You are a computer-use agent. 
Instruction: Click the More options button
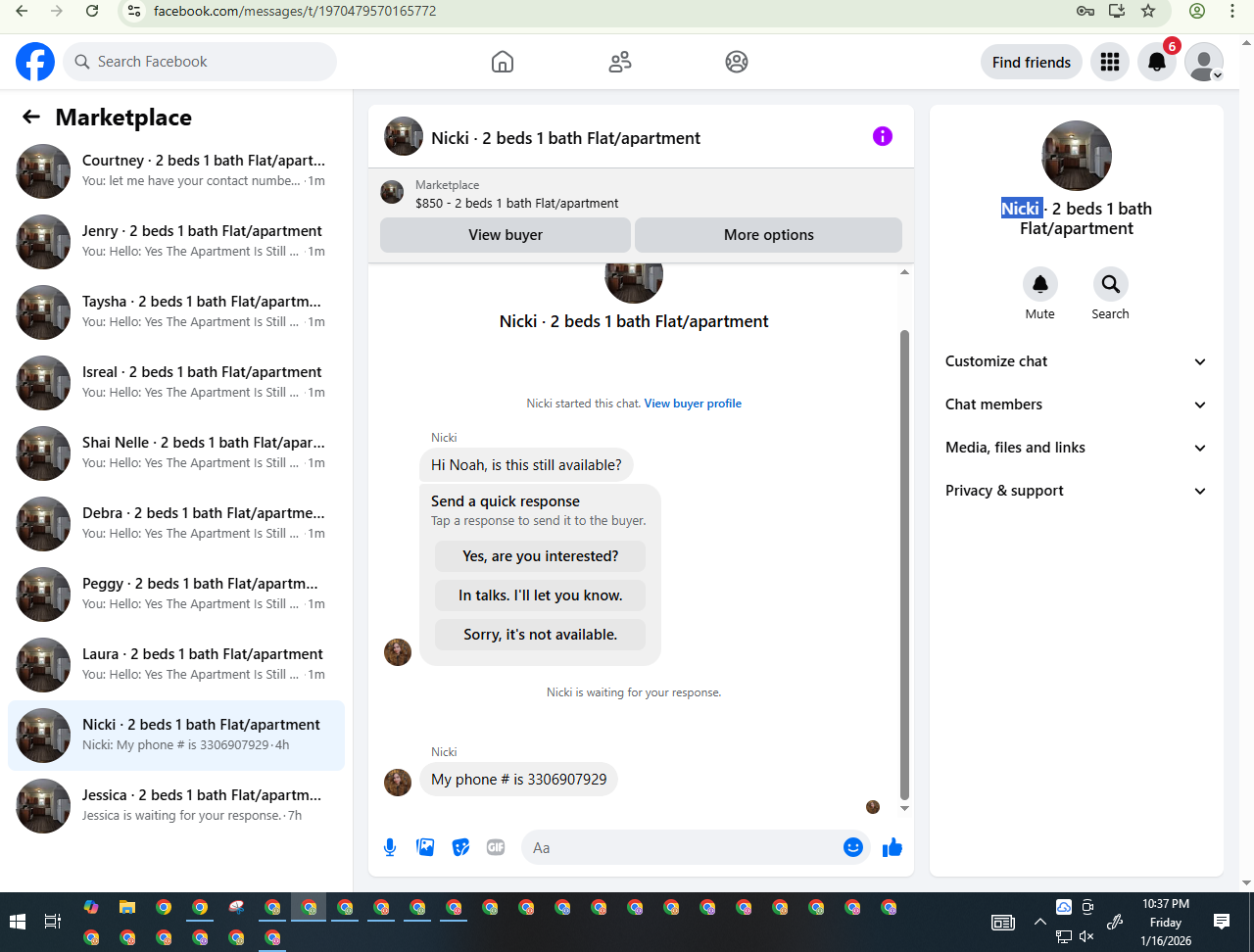coord(769,235)
